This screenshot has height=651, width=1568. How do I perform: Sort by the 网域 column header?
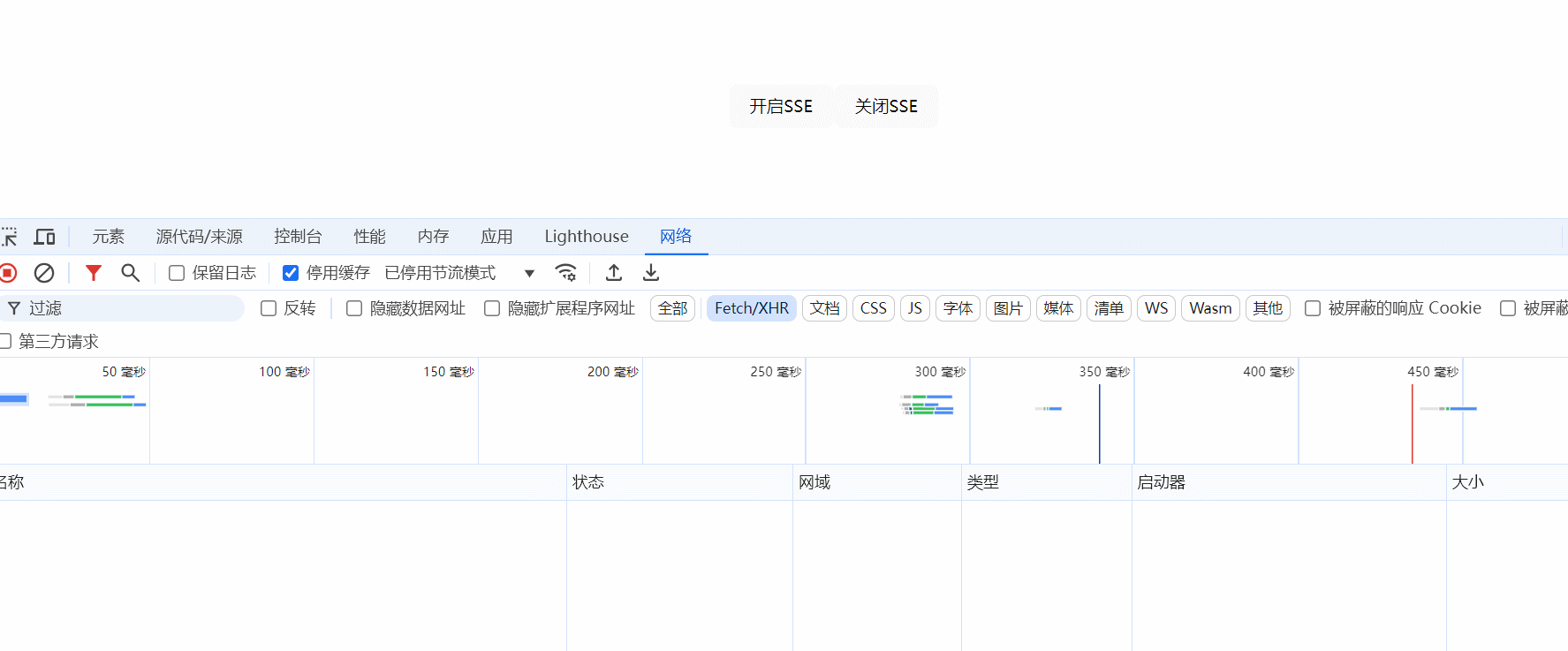tap(877, 482)
